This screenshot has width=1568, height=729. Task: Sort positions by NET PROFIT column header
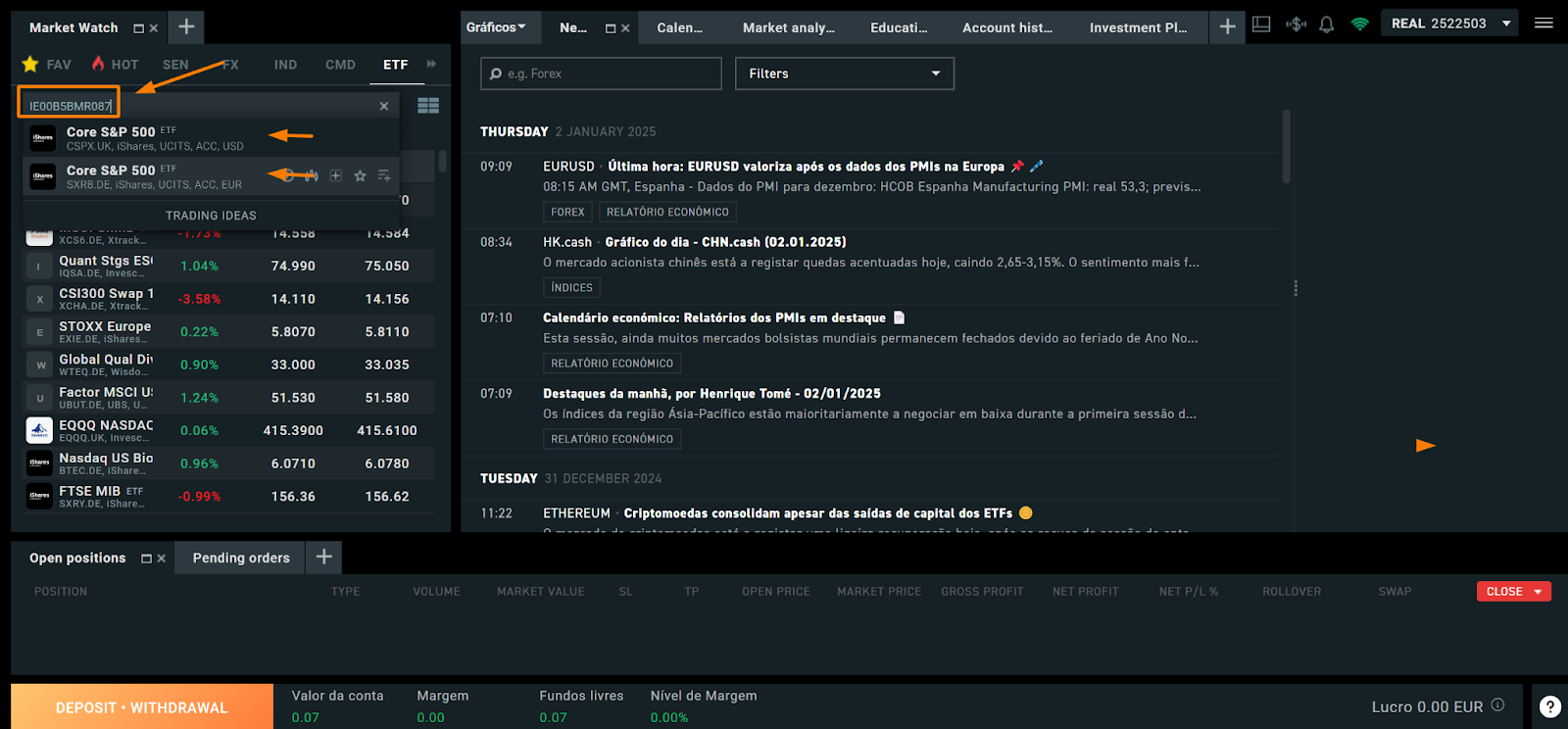1085,592
